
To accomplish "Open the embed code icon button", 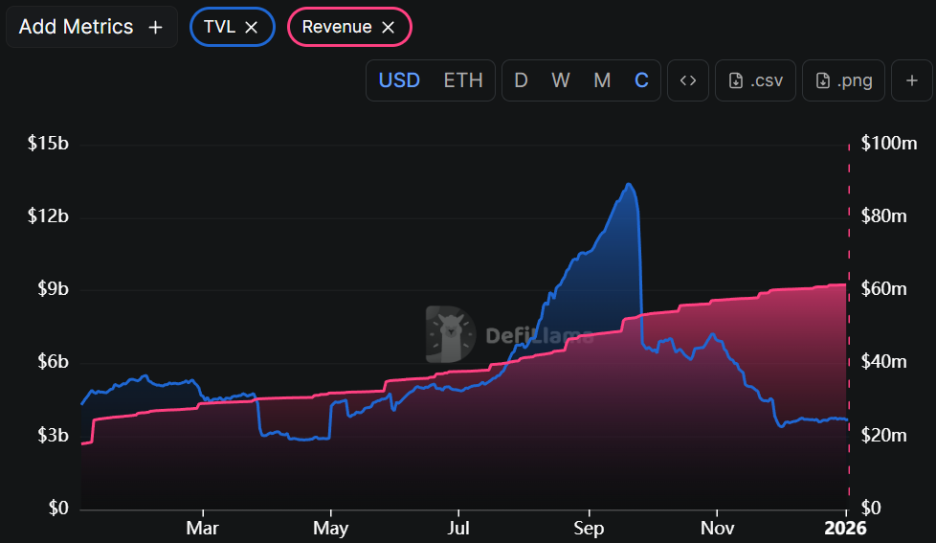I will point(688,81).
